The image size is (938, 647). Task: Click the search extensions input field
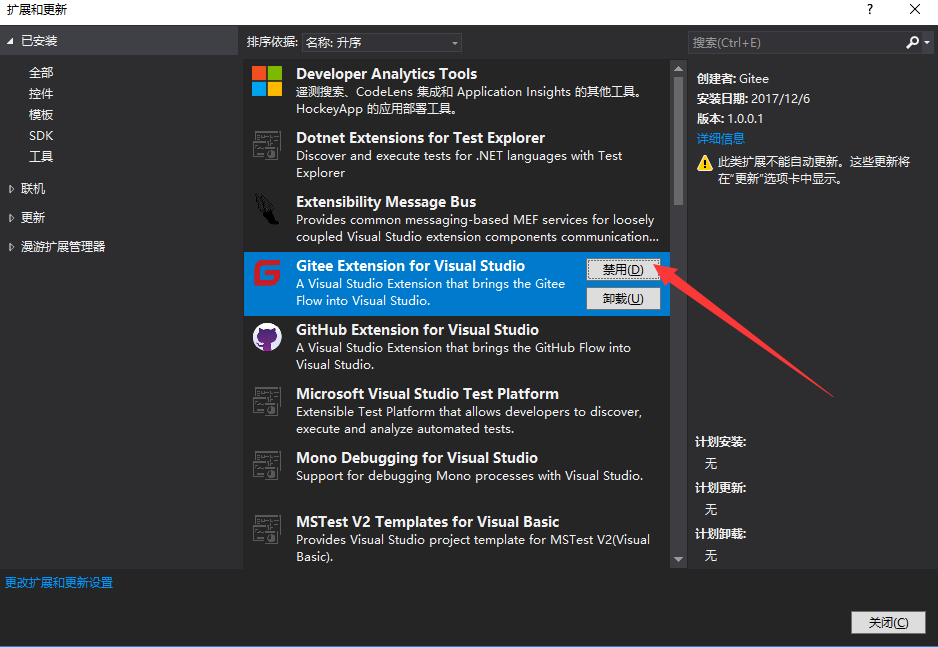point(795,43)
